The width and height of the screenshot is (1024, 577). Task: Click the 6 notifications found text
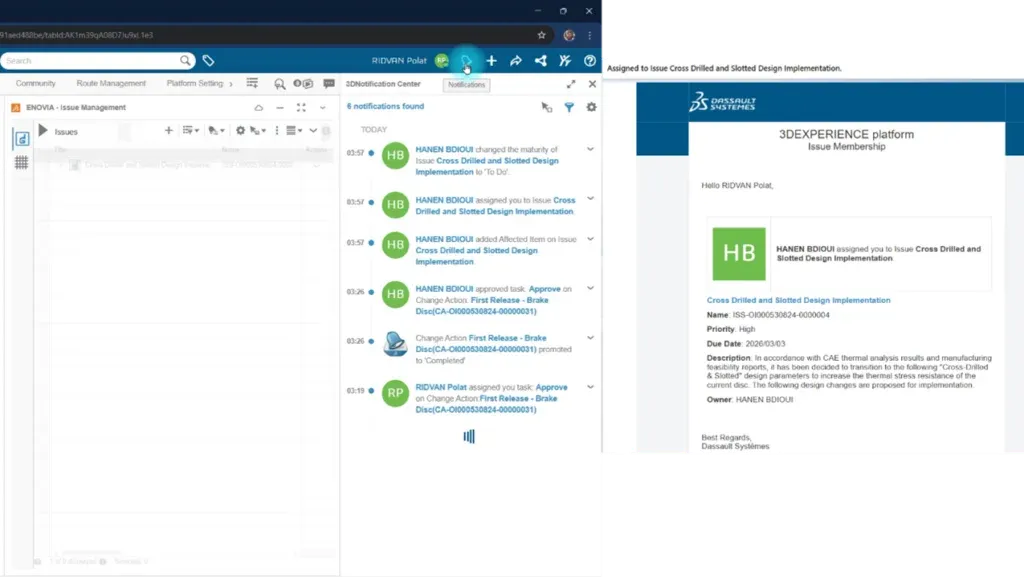[x=385, y=106]
